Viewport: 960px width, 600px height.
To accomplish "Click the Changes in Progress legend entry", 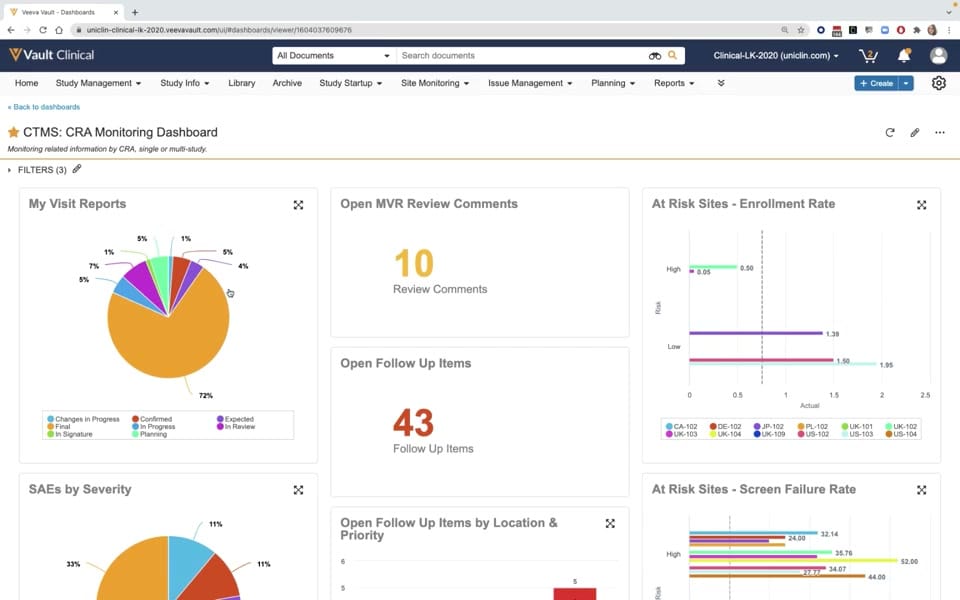I will (83, 419).
